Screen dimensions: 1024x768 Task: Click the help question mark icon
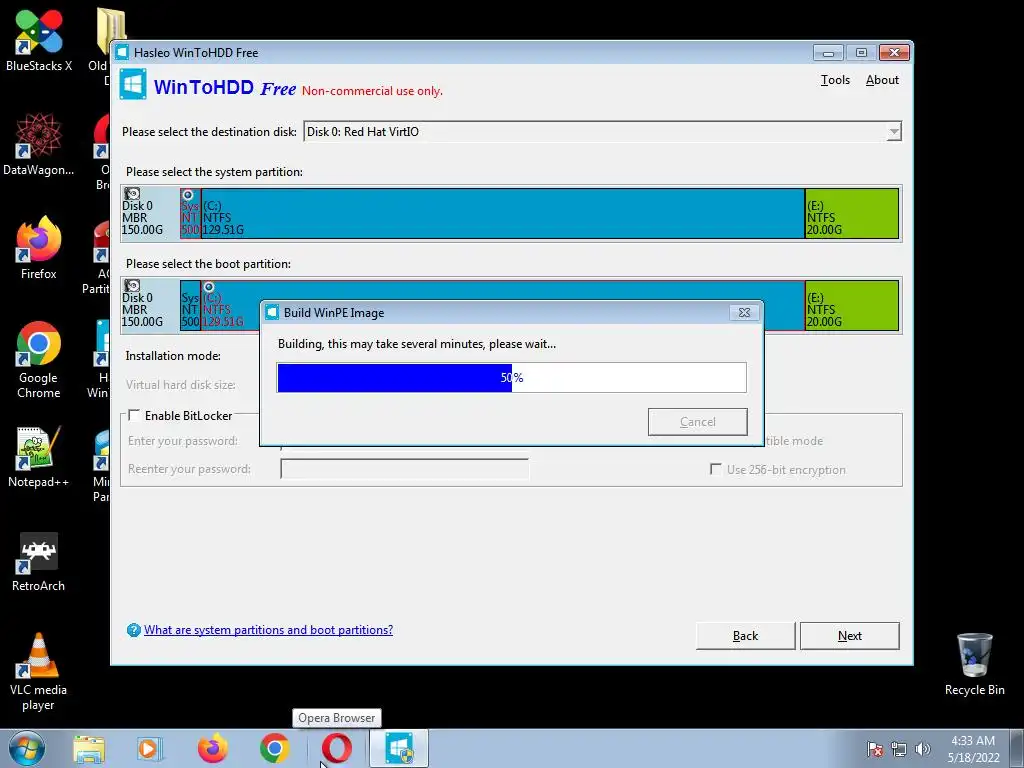click(x=133, y=630)
